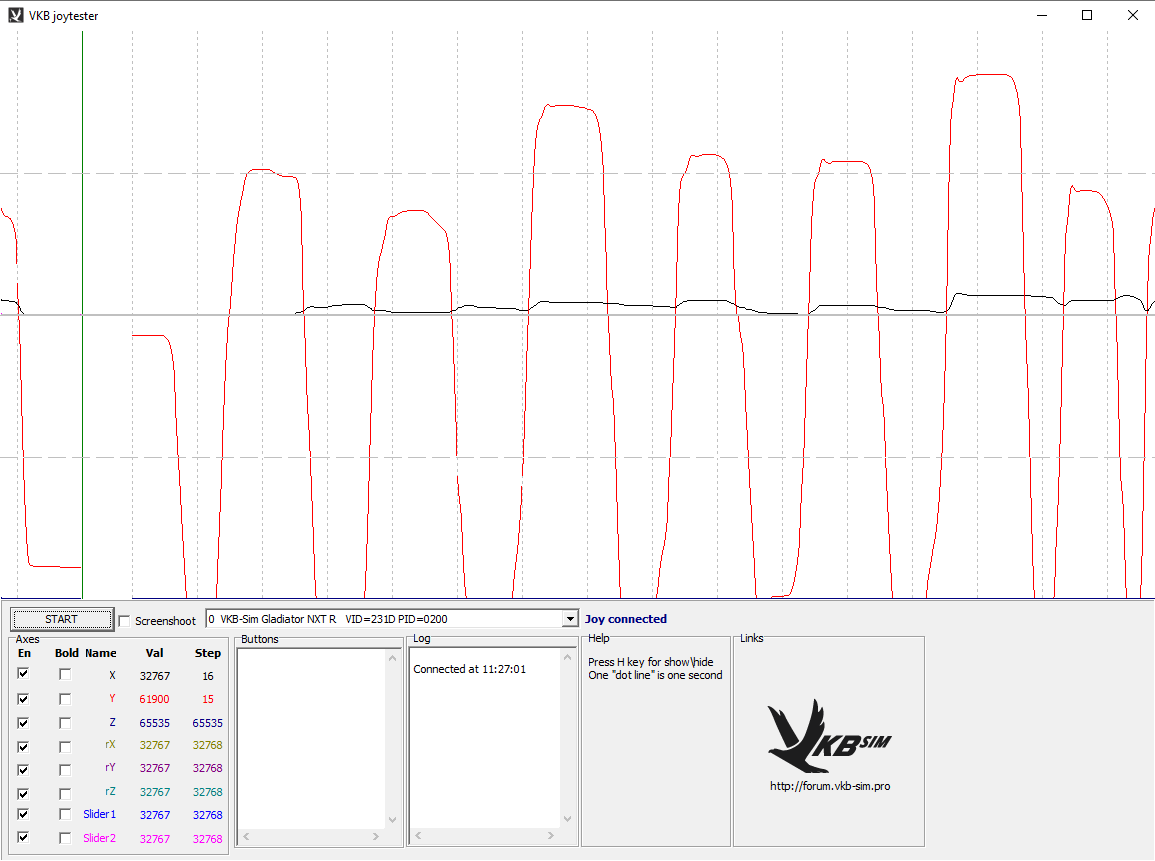Open the forum.vkb-sim.pro link
The width and height of the screenshot is (1155, 861).
(x=829, y=786)
